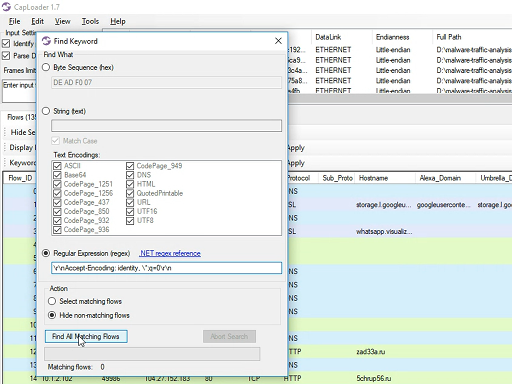This screenshot has width=512, height=384.
Task: Open the Help menu
Action: (118, 21)
